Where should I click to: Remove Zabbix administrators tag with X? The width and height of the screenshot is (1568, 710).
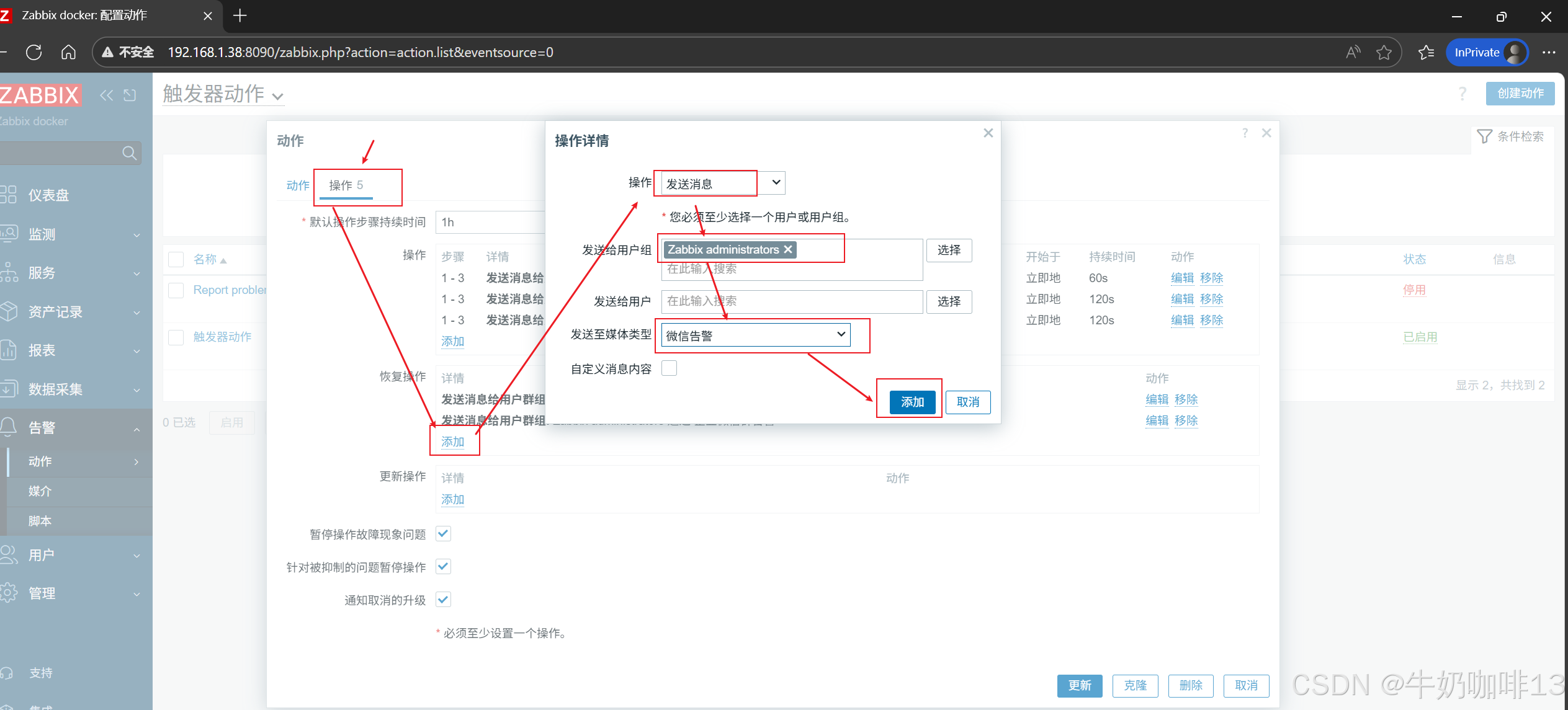[788, 249]
